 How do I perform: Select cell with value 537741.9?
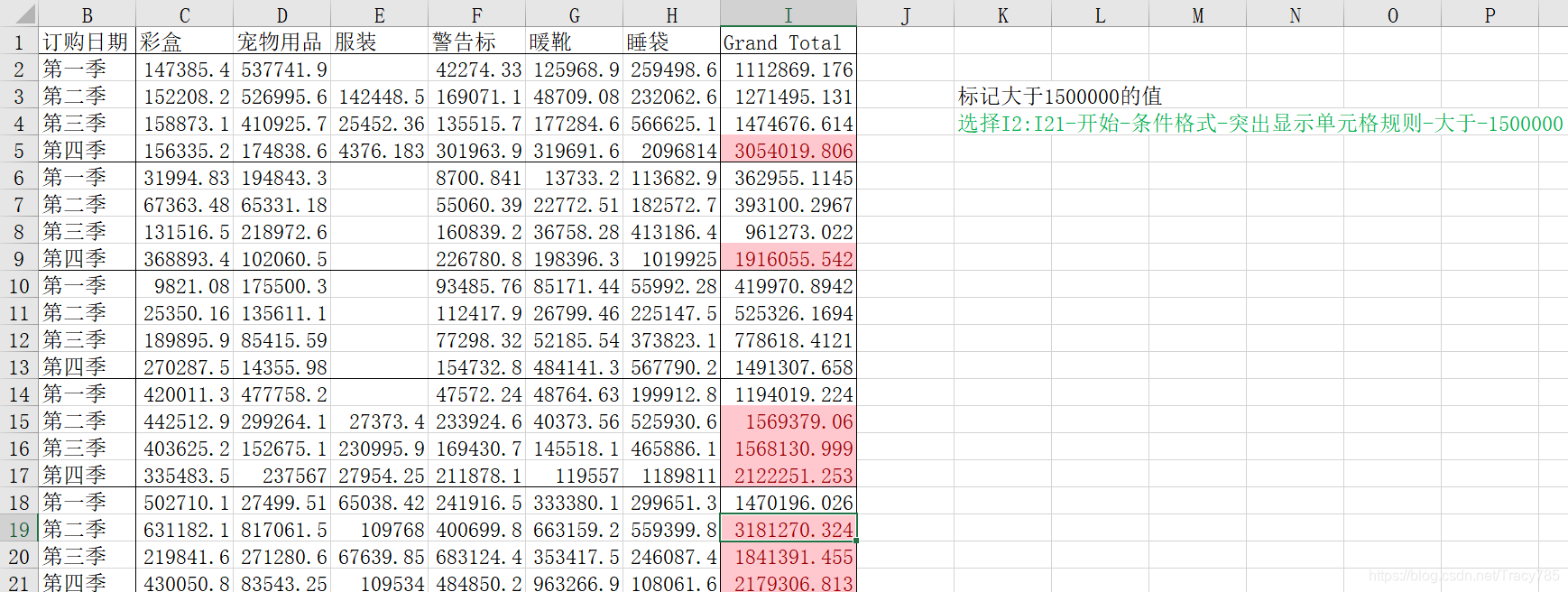(x=282, y=69)
